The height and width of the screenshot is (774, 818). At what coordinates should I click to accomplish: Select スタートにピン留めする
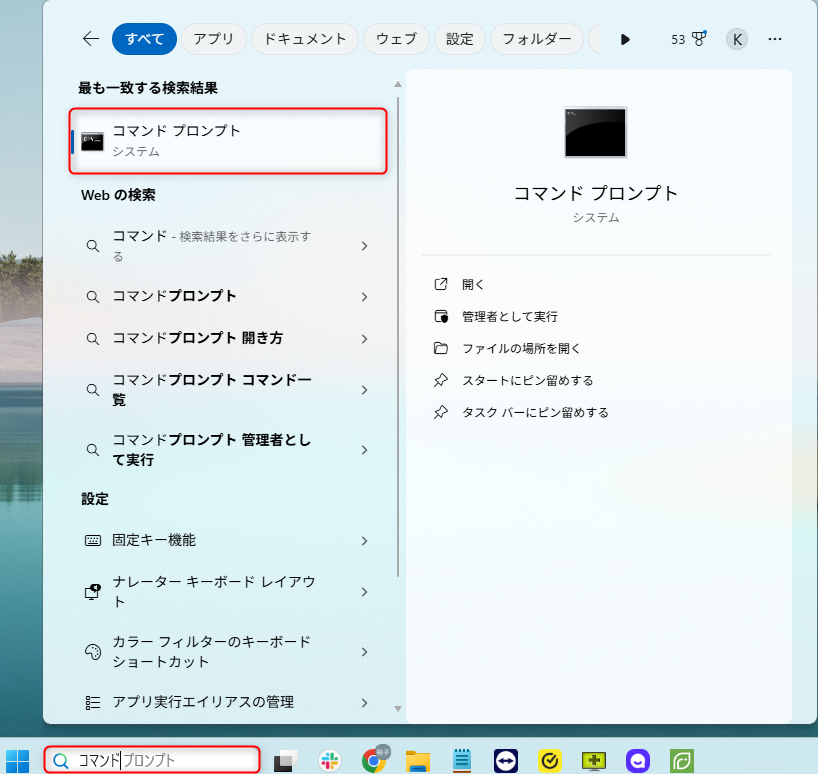(527, 381)
